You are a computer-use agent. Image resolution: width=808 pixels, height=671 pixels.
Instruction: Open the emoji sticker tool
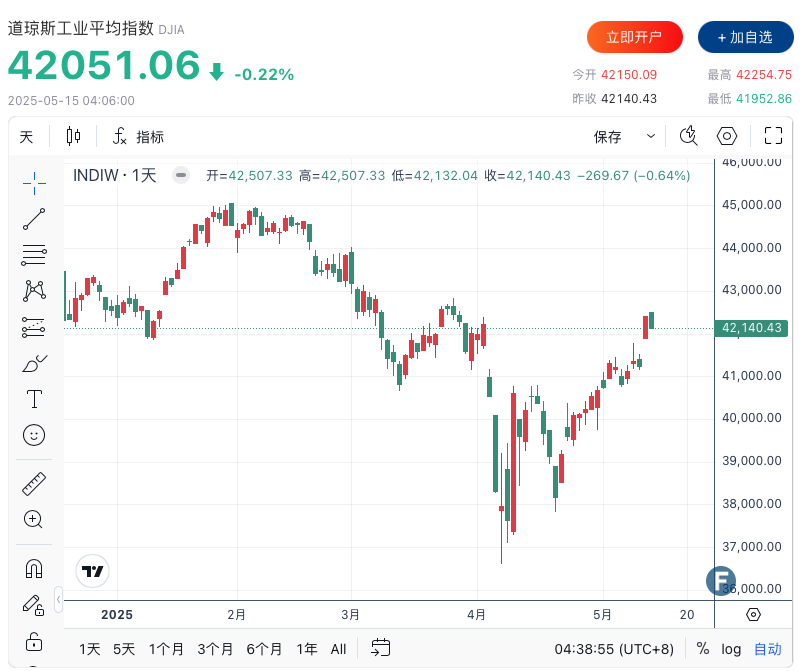[34, 435]
